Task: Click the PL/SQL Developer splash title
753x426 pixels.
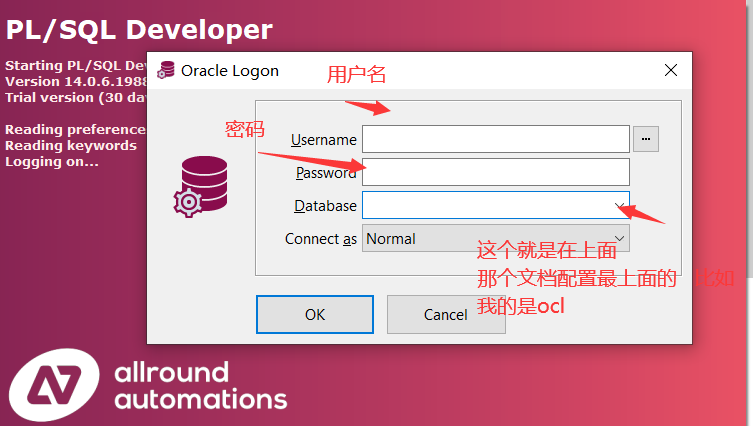Action: pyautogui.click(x=139, y=29)
